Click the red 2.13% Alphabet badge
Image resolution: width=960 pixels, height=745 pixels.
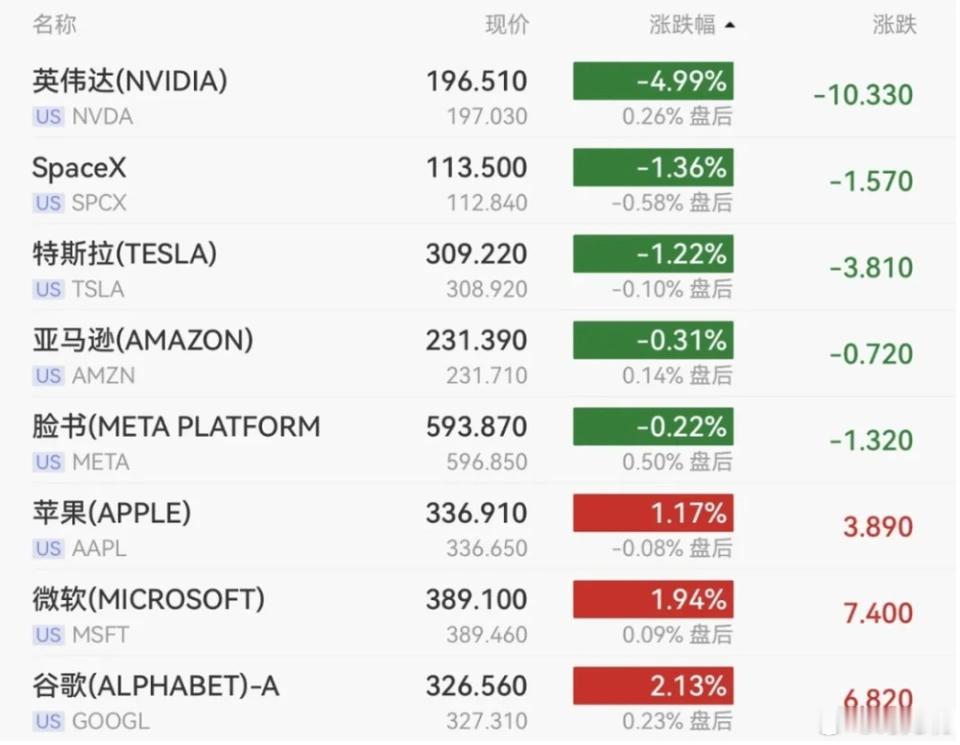653,686
